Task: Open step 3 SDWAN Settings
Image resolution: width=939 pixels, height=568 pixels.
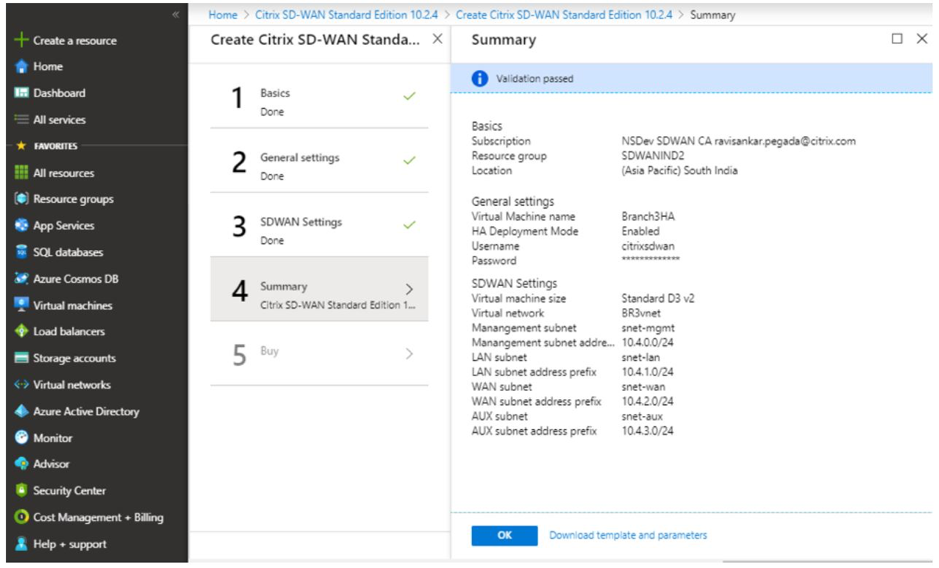Action: coord(319,225)
